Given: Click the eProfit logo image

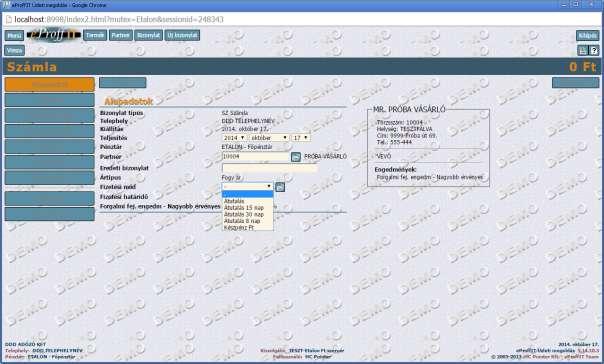Looking at the screenshot, I should 54,35.
